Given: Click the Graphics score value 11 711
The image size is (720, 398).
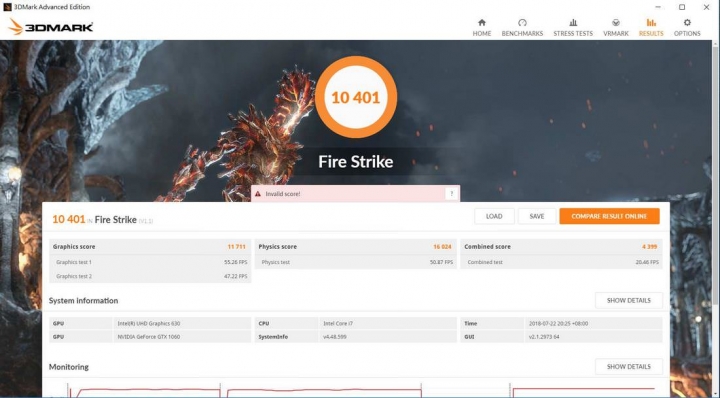Looking at the screenshot, I should point(236,247).
